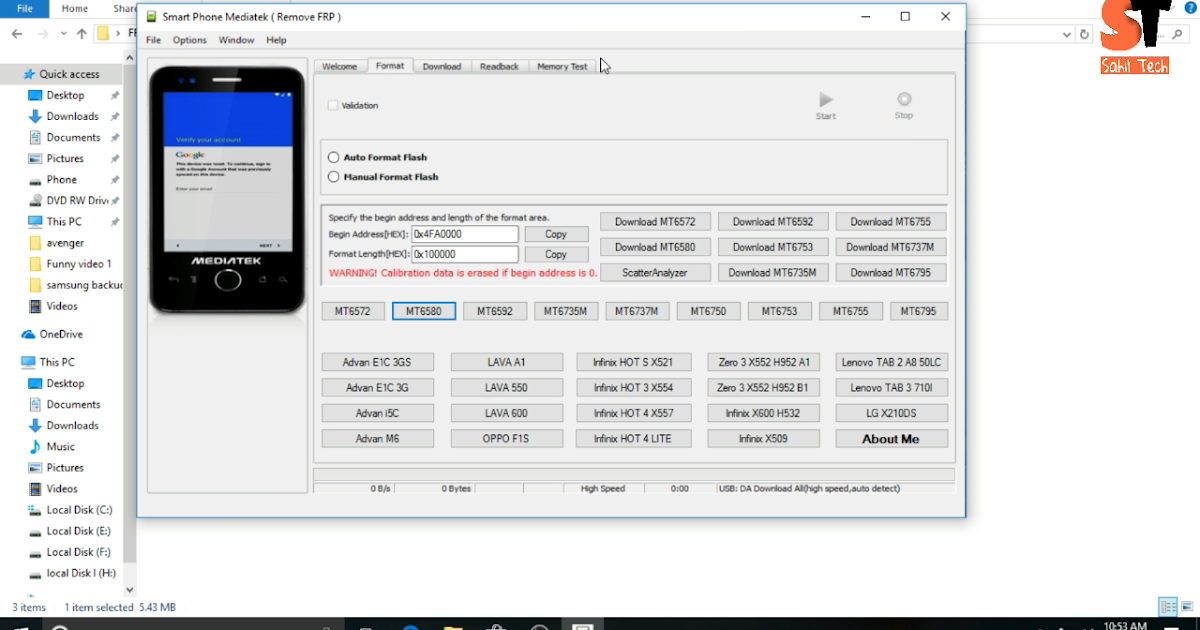Select Infinix HOT 4 LITE device
Viewport: 1200px width, 630px height.
pos(632,439)
